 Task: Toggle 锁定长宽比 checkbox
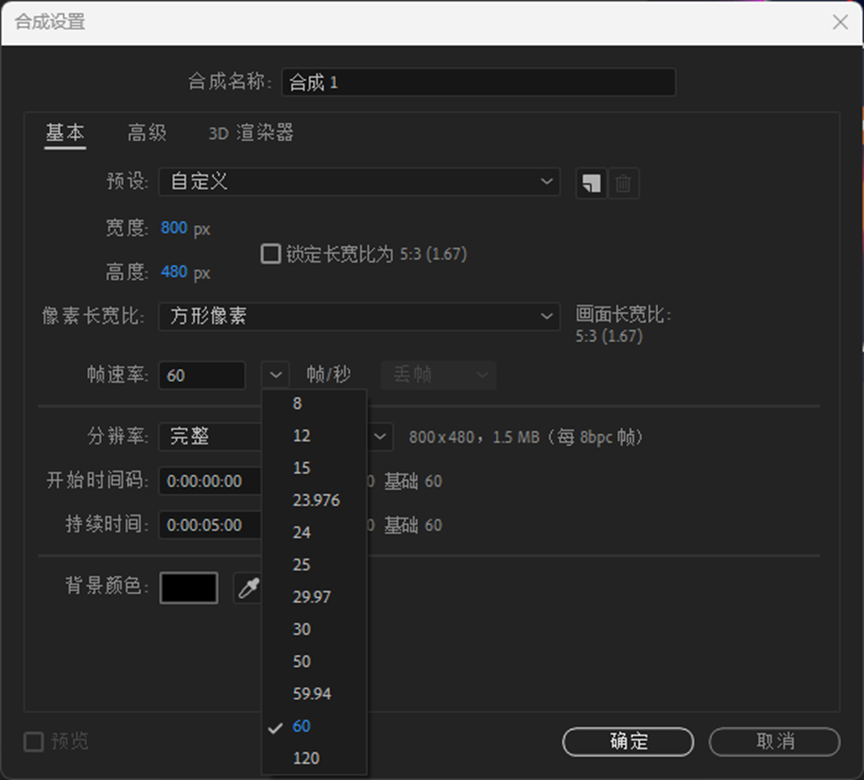[271, 254]
